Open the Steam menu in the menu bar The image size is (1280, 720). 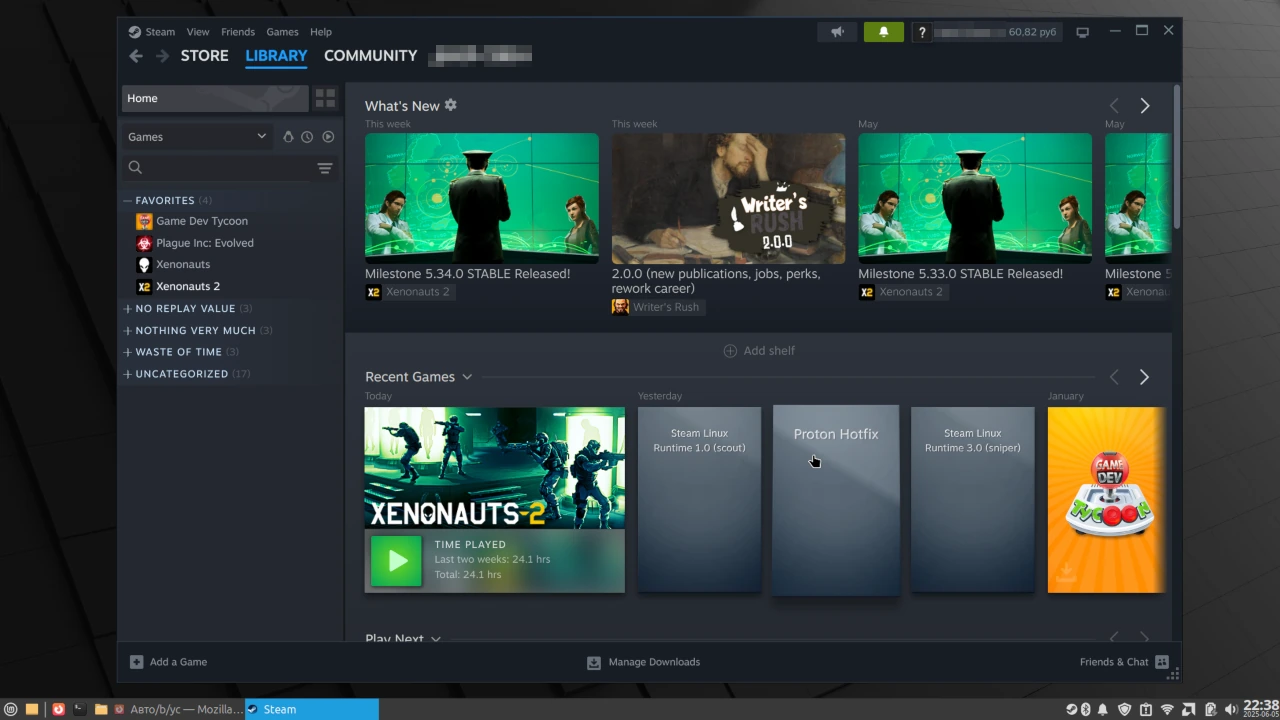[160, 32]
